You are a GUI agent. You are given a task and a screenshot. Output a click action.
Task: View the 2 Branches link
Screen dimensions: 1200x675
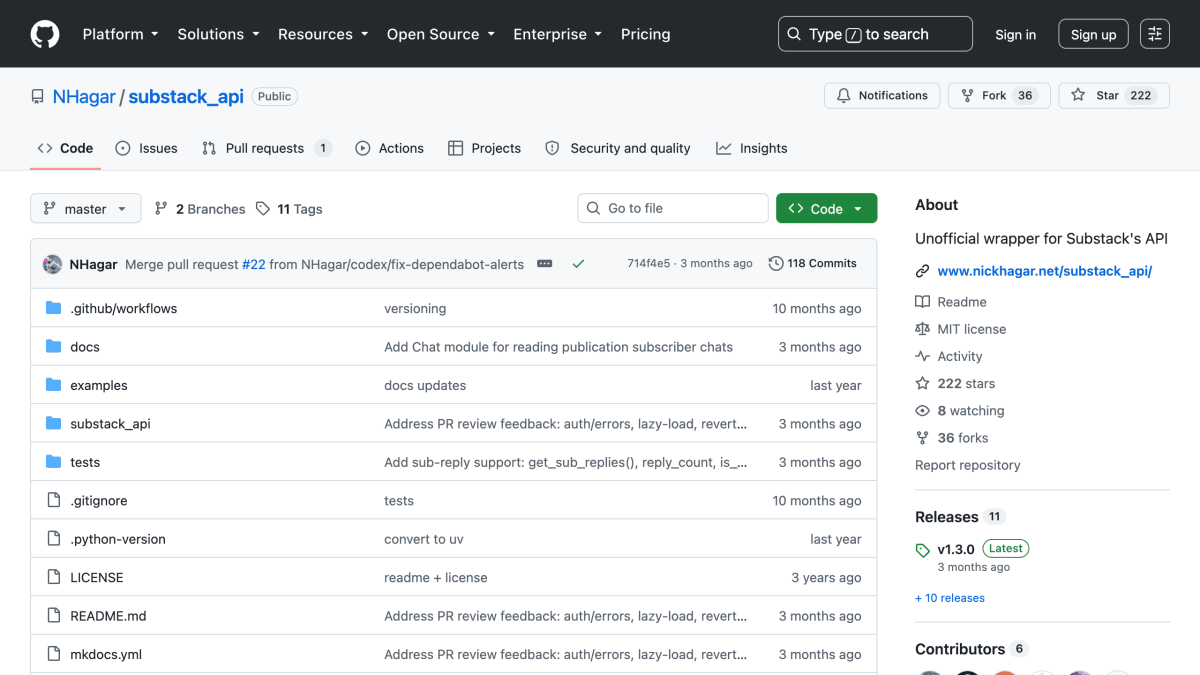click(200, 209)
